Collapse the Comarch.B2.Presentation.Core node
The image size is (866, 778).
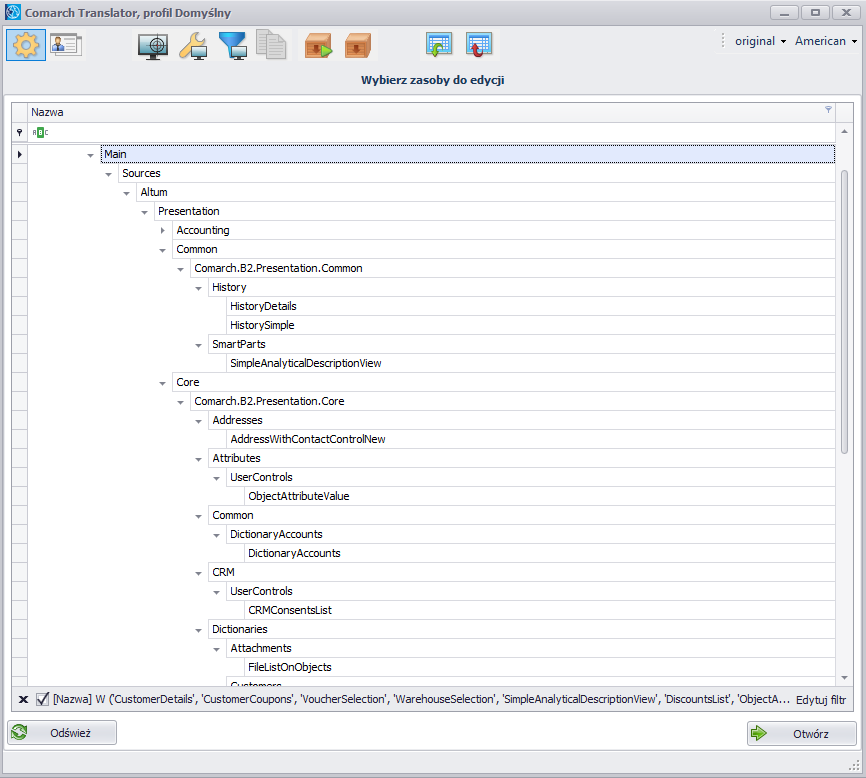180,402
